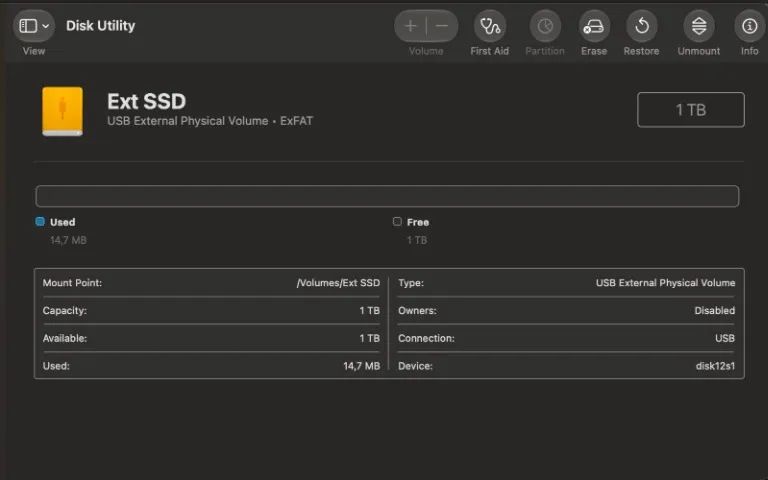Select the yellow external drive icon
The height and width of the screenshot is (480, 768).
62,112
